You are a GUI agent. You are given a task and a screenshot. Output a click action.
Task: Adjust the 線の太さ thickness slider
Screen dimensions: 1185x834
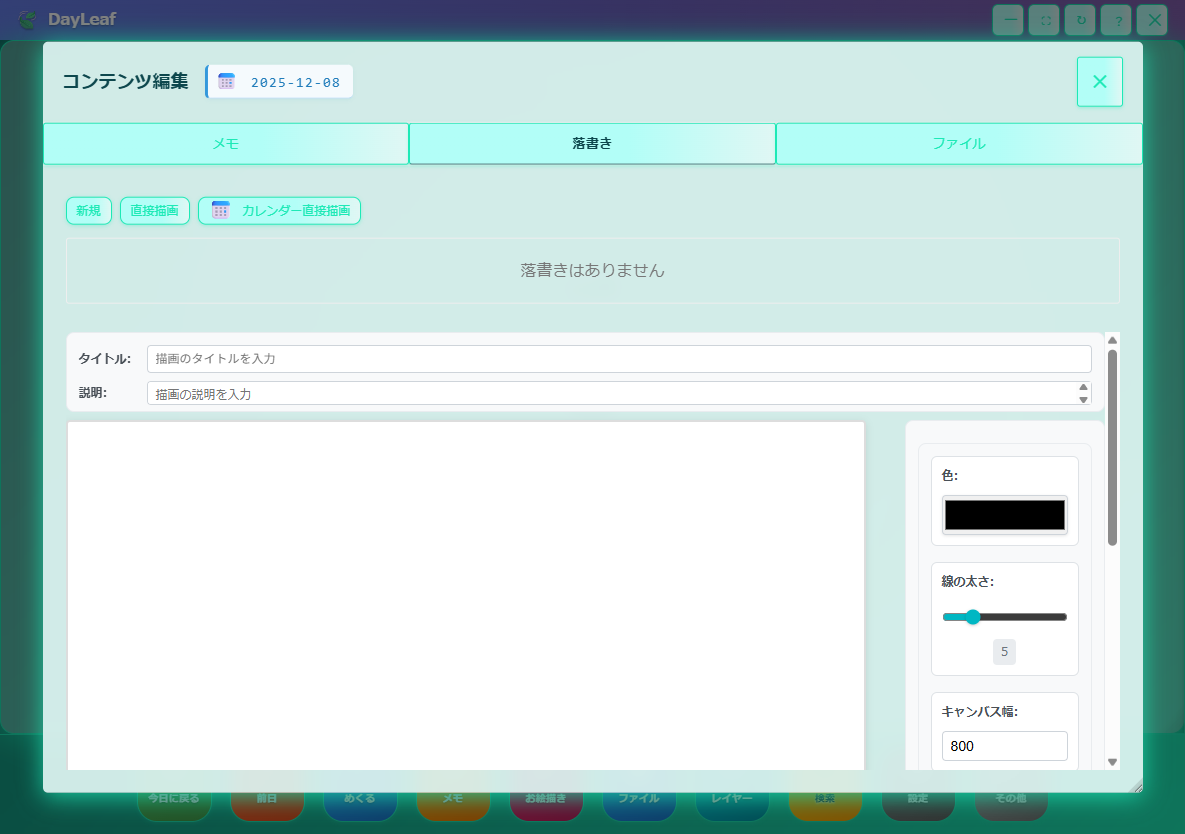(x=973, y=616)
